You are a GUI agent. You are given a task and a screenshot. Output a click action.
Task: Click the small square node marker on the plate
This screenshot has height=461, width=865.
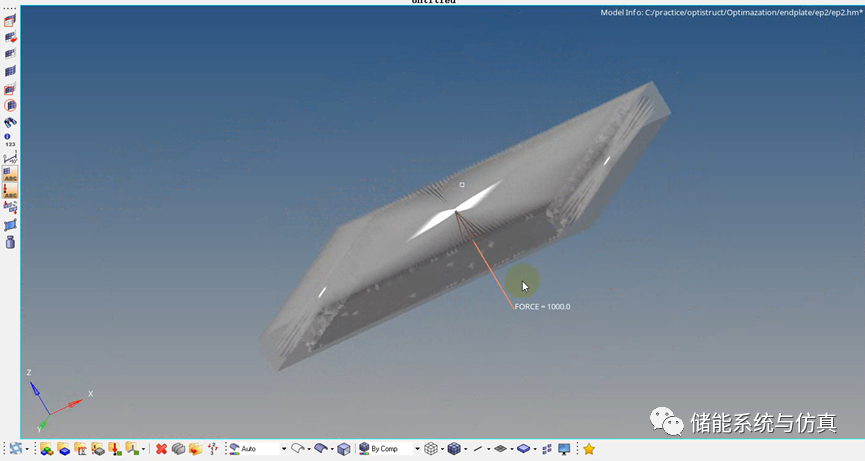tap(462, 185)
